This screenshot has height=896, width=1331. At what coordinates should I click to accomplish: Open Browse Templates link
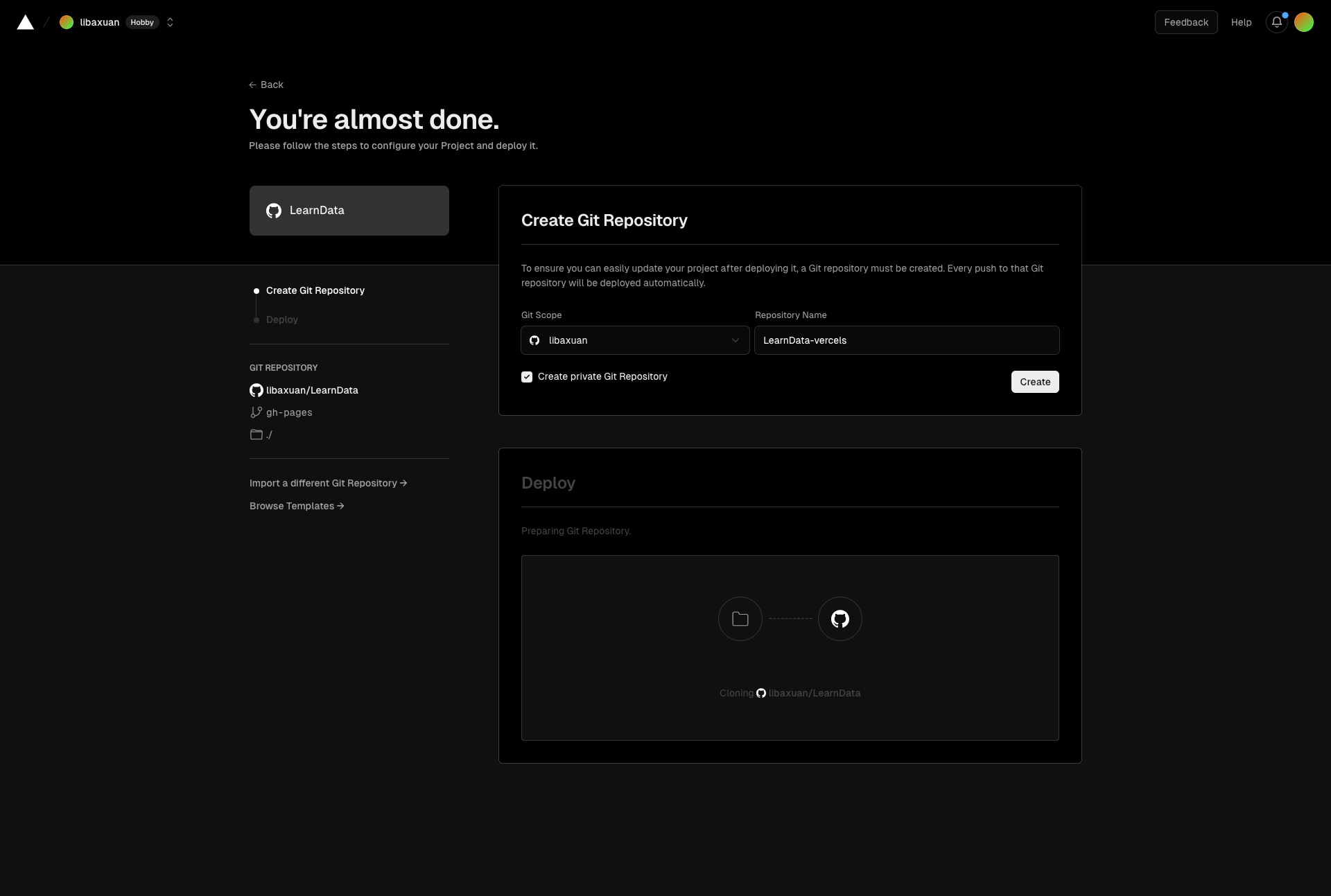tap(297, 506)
